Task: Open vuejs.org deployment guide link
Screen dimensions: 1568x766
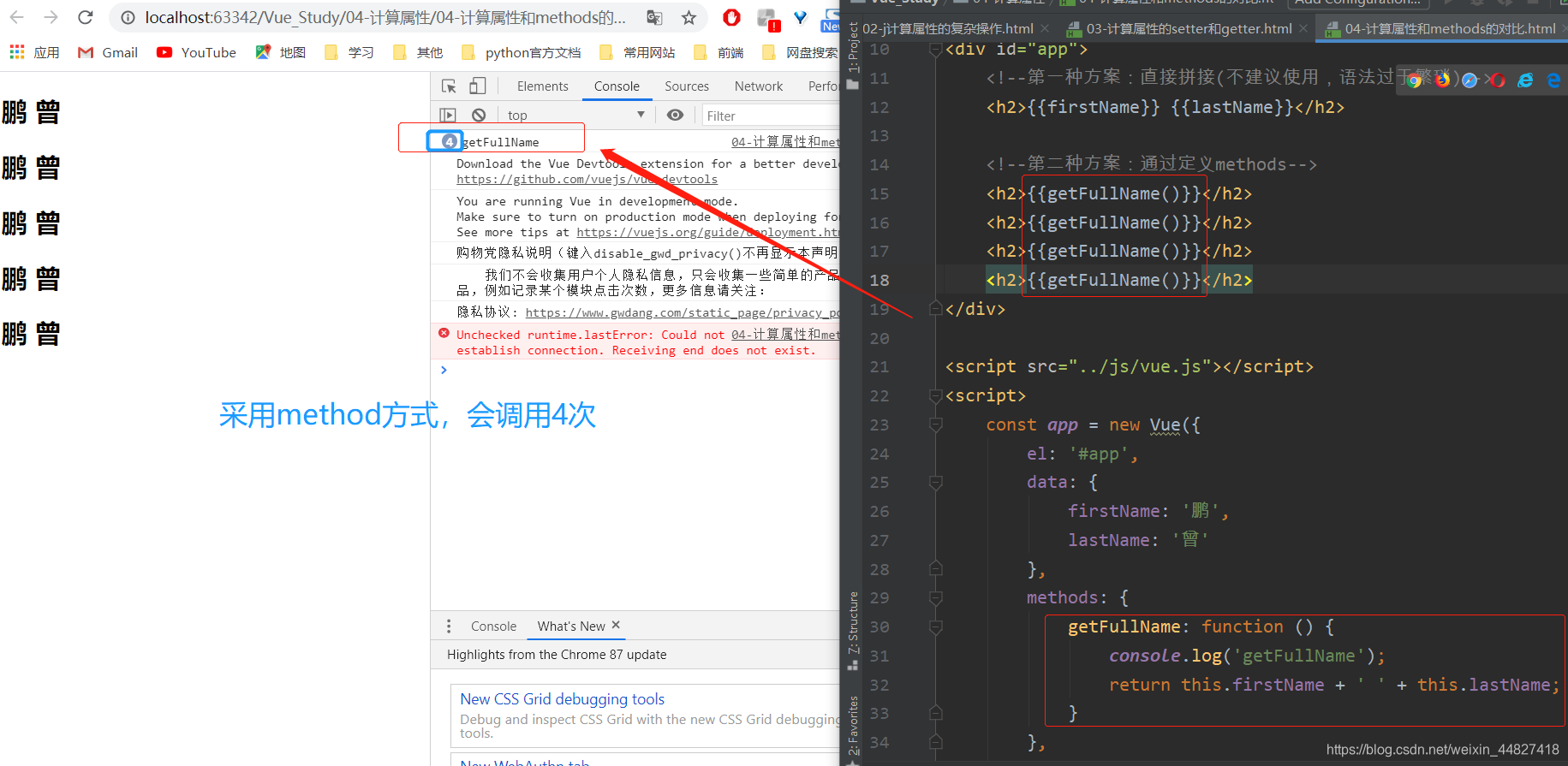Action: 707,233
